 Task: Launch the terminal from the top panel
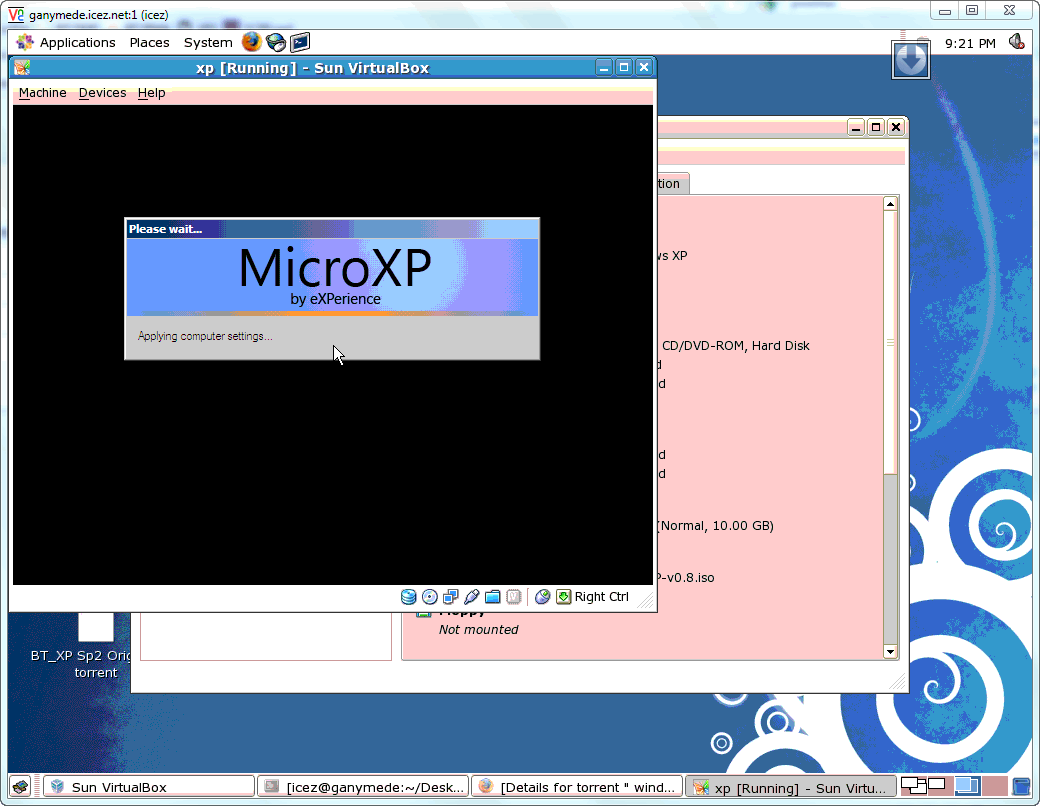[300, 42]
